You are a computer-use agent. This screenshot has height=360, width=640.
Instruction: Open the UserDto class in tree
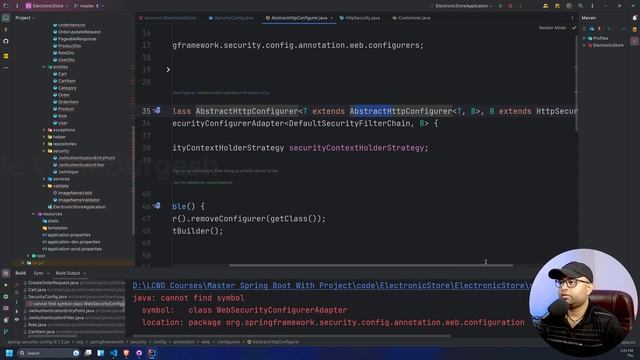pyautogui.click(x=66, y=60)
